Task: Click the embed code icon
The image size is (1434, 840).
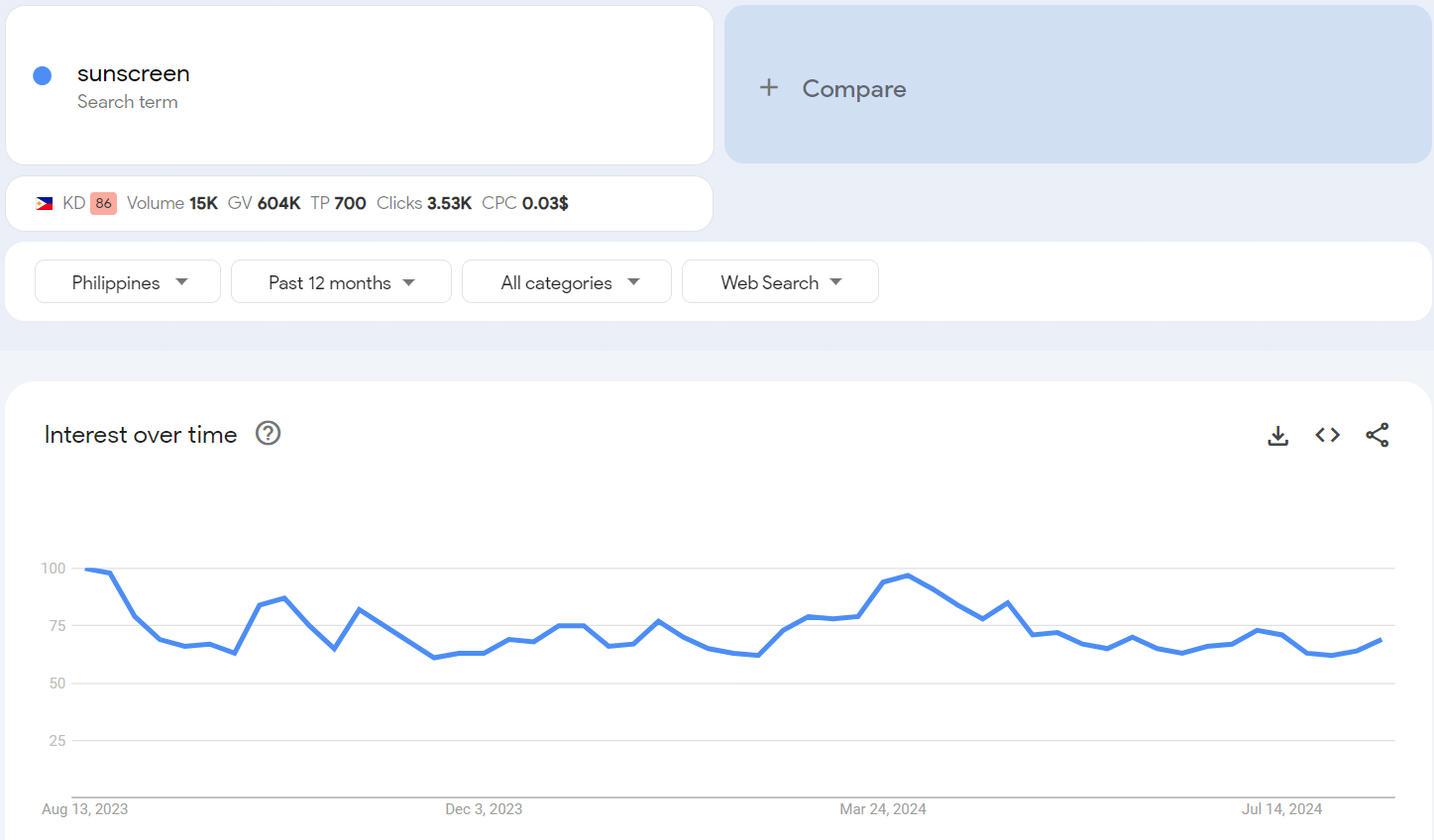Action: [x=1327, y=435]
